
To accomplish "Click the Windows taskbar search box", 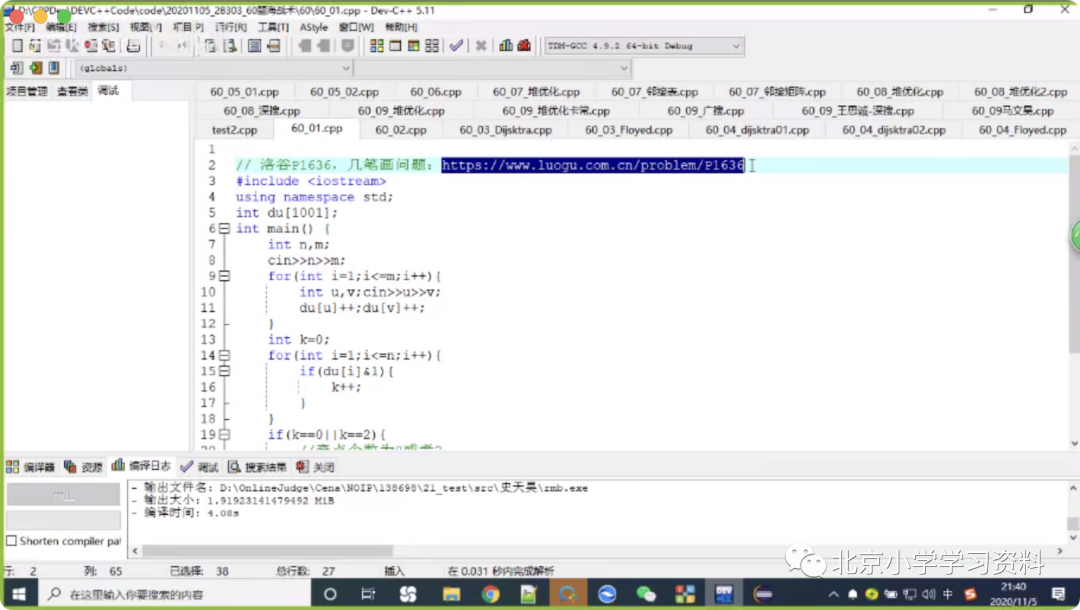I will coord(174,593).
